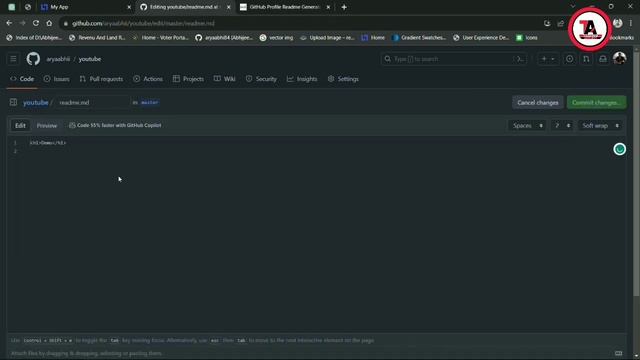Open the Icons bookmark
Viewport: 640px width, 360px height.
tap(527, 38)
